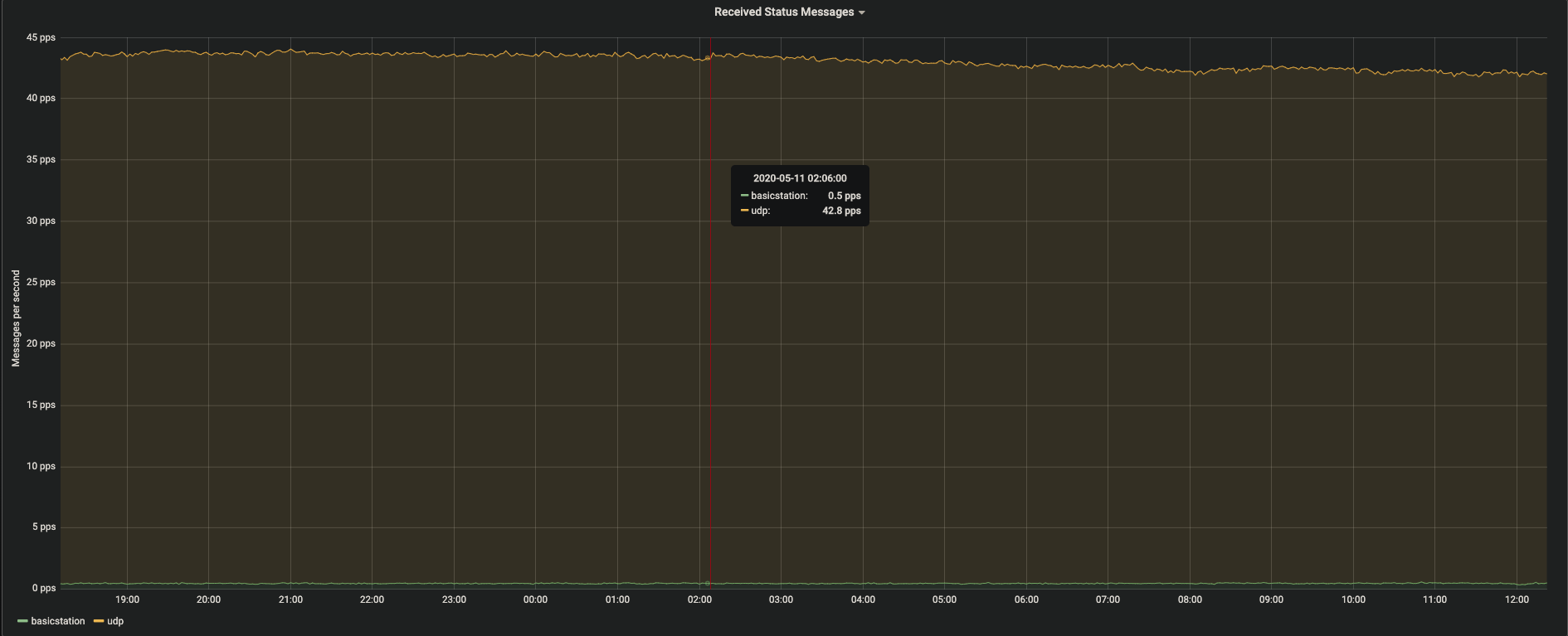Open the Received Status Messages panel menu
The width and height of the screenshot is (1568, 636).
(789, 12)
